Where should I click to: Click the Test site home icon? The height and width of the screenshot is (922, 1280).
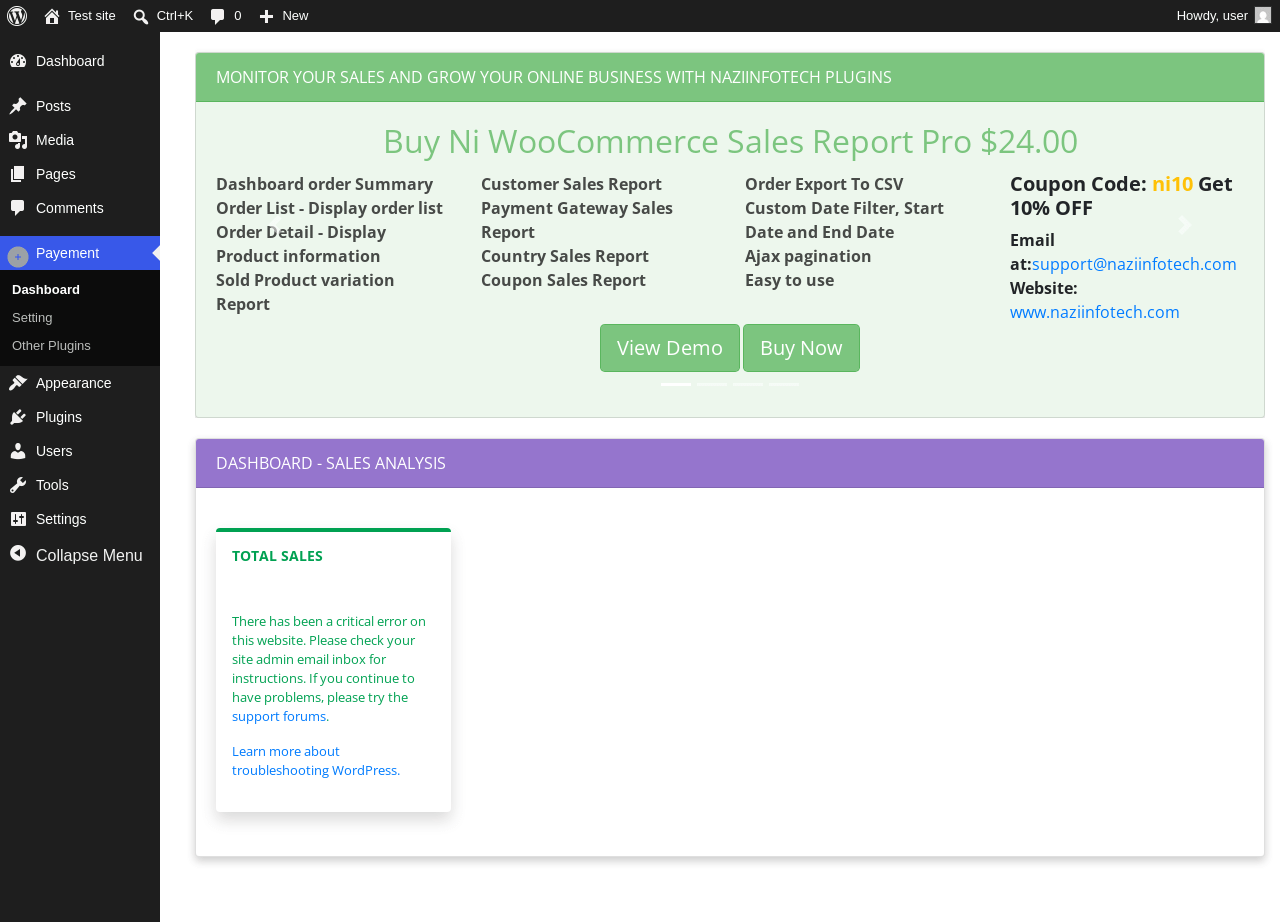[52, 16]
